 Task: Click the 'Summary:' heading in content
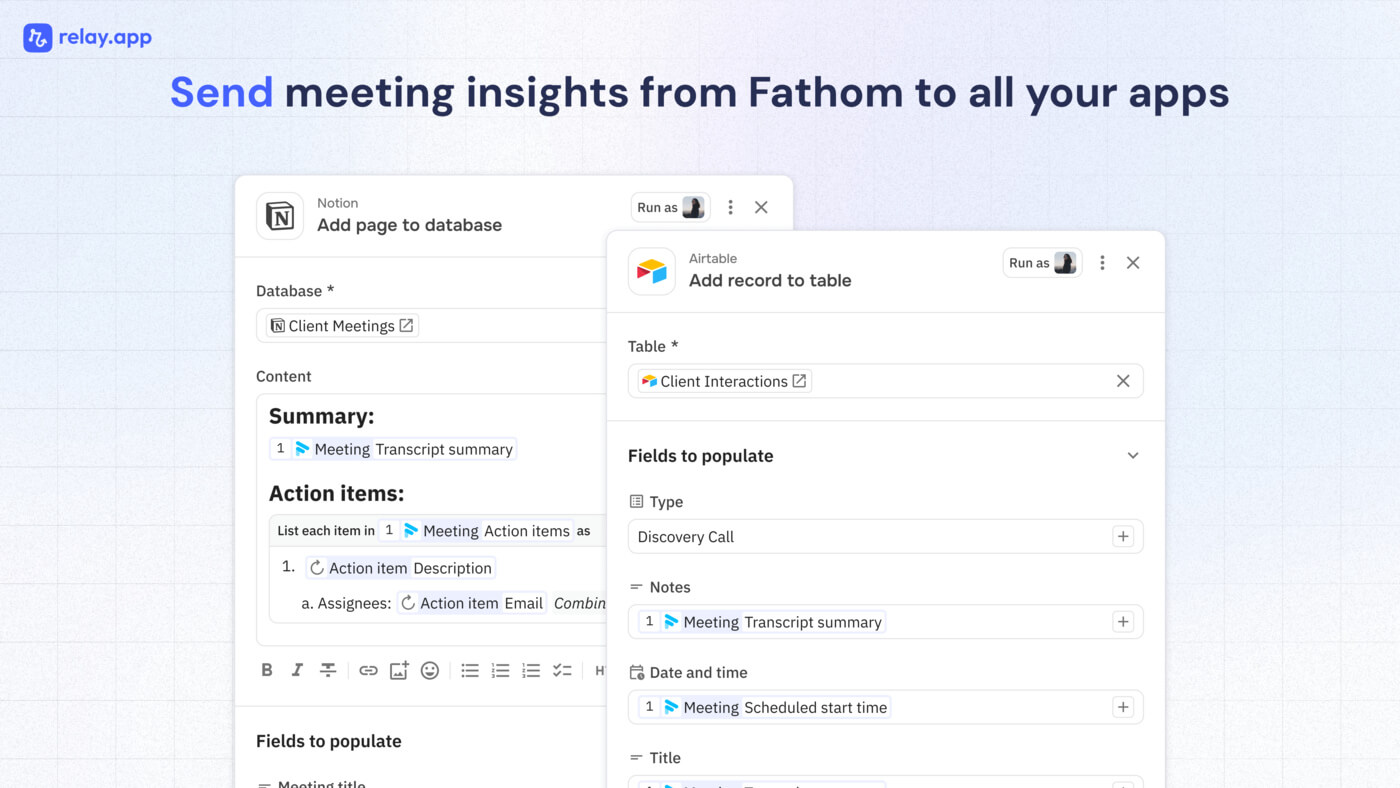tap(321, 416)
